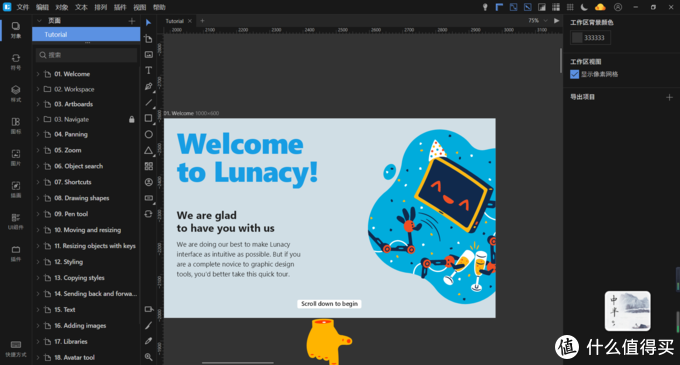
Task: Toggle dark mode moon icon
Action: 584,7
